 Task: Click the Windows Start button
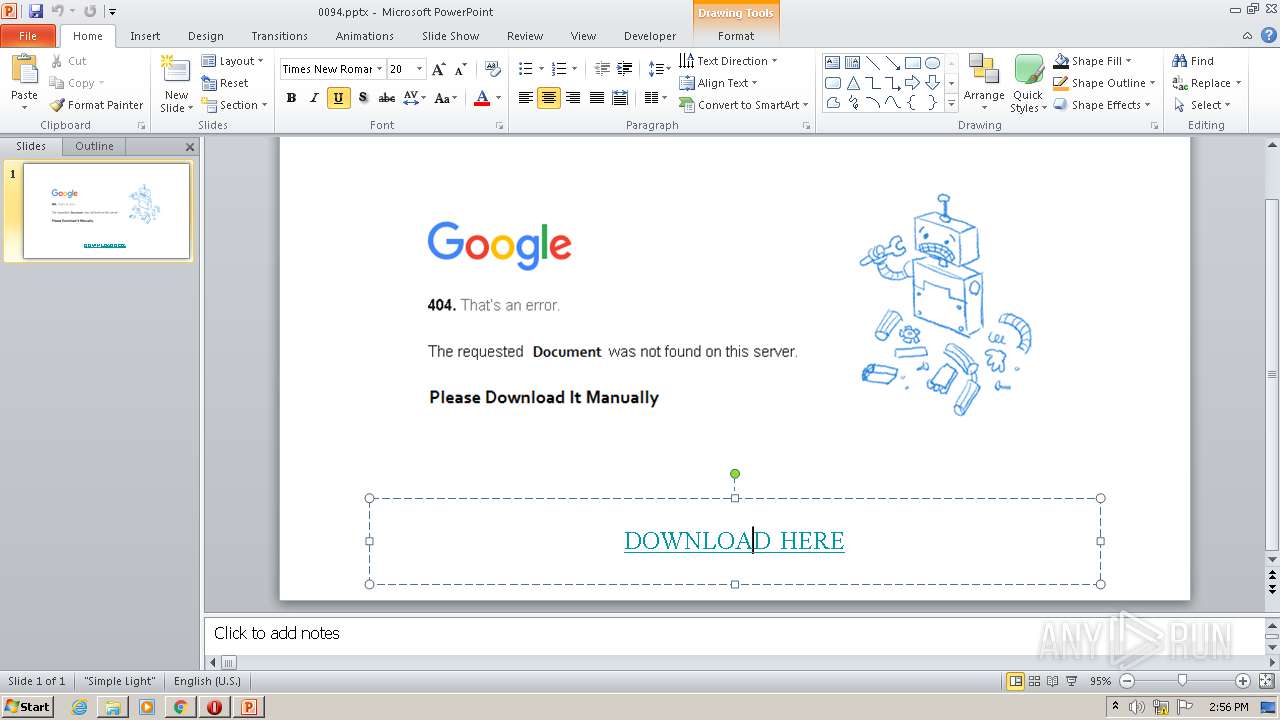[x=28, y=707]
